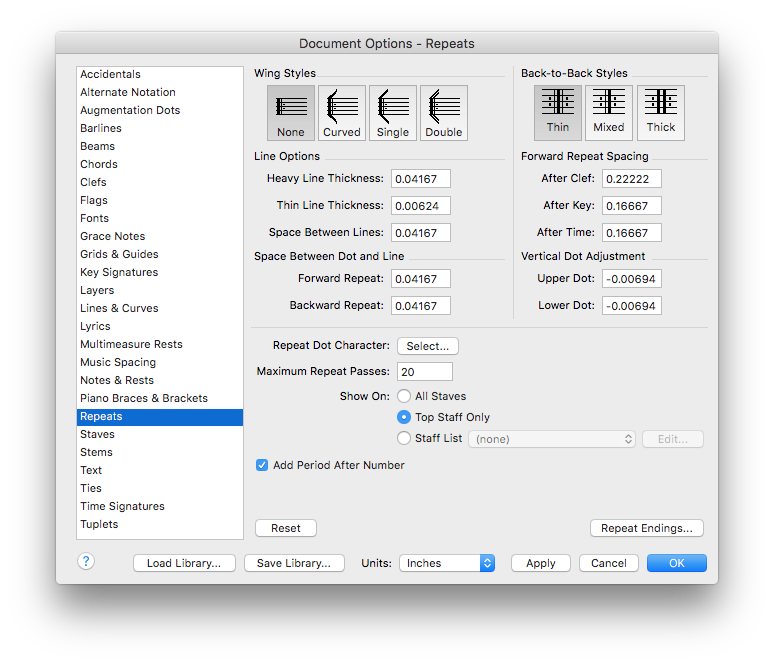774x664 pixels.
Task: Apply the repeat settings
Action: point(541,563)
